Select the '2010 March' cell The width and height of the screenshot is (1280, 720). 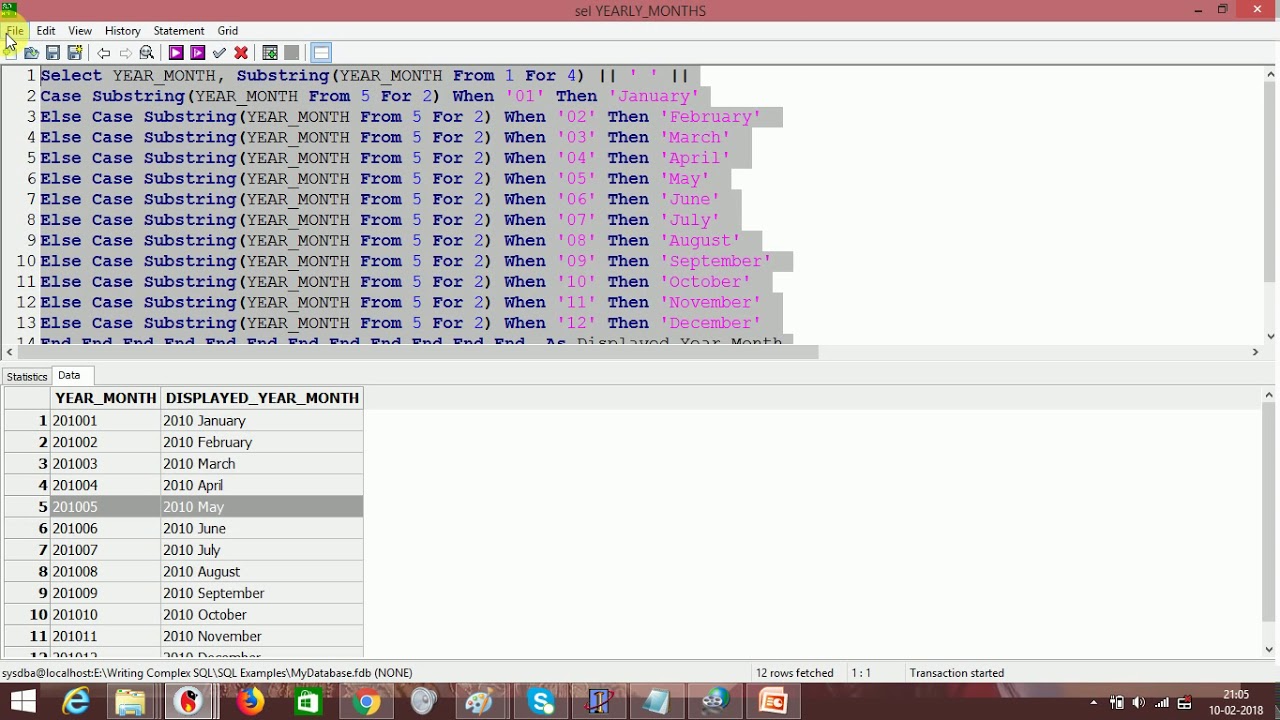(x=262, y=464)
